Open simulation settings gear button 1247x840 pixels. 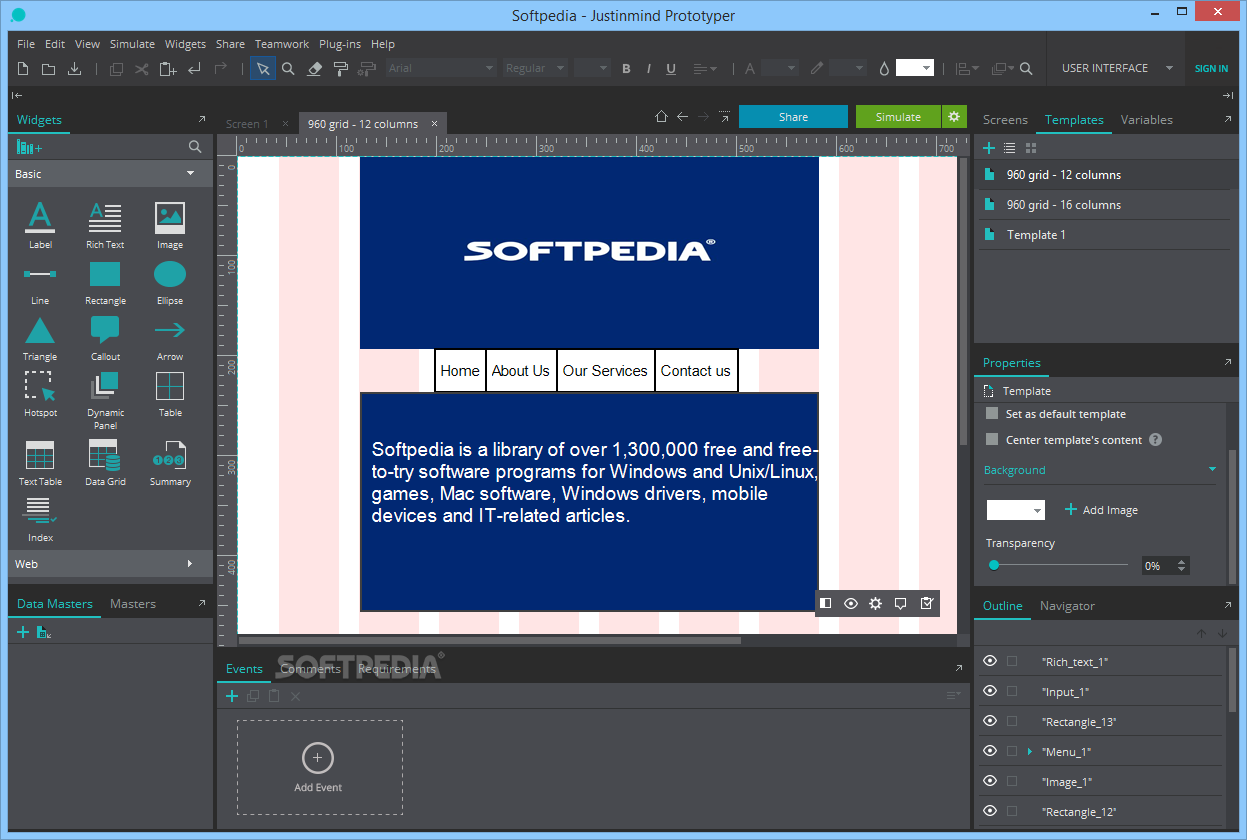click(x=954, y=117)
